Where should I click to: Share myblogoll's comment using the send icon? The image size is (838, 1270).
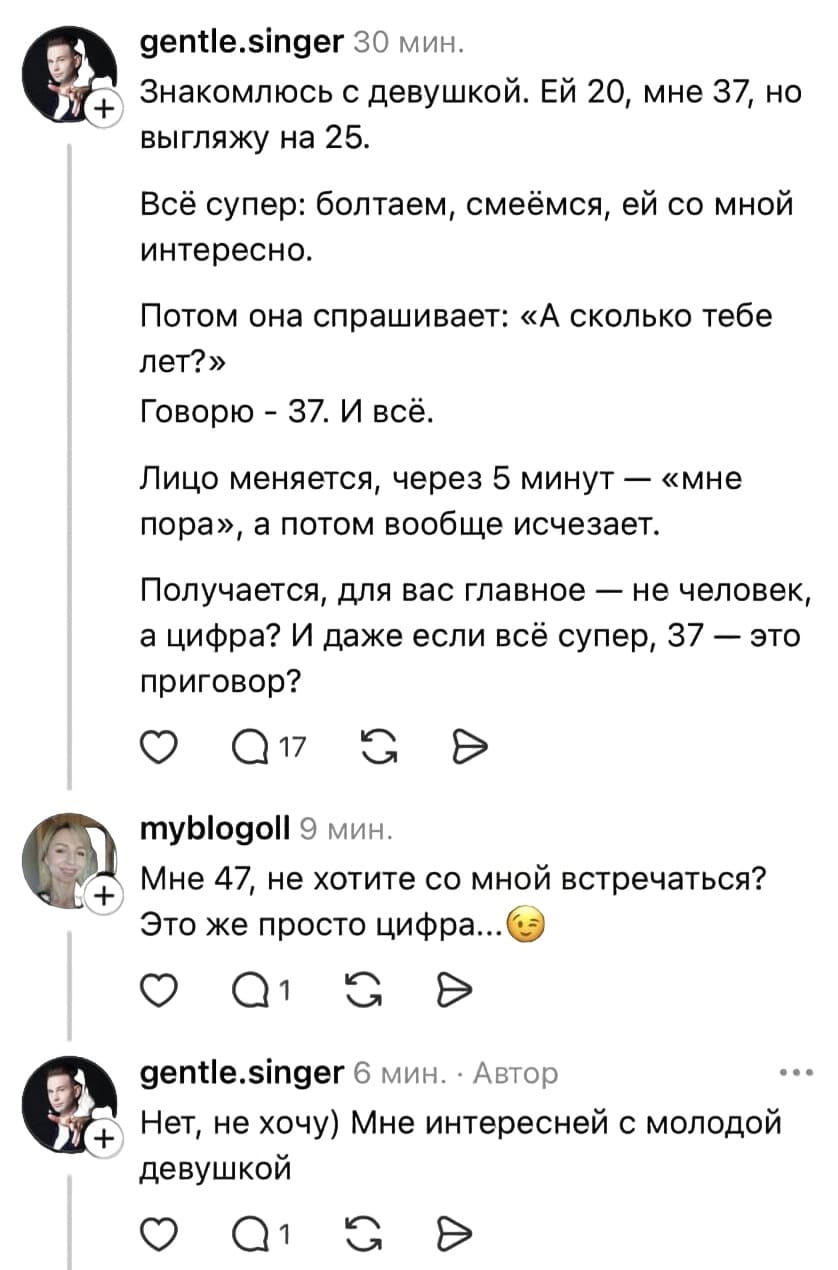[457, 989]
